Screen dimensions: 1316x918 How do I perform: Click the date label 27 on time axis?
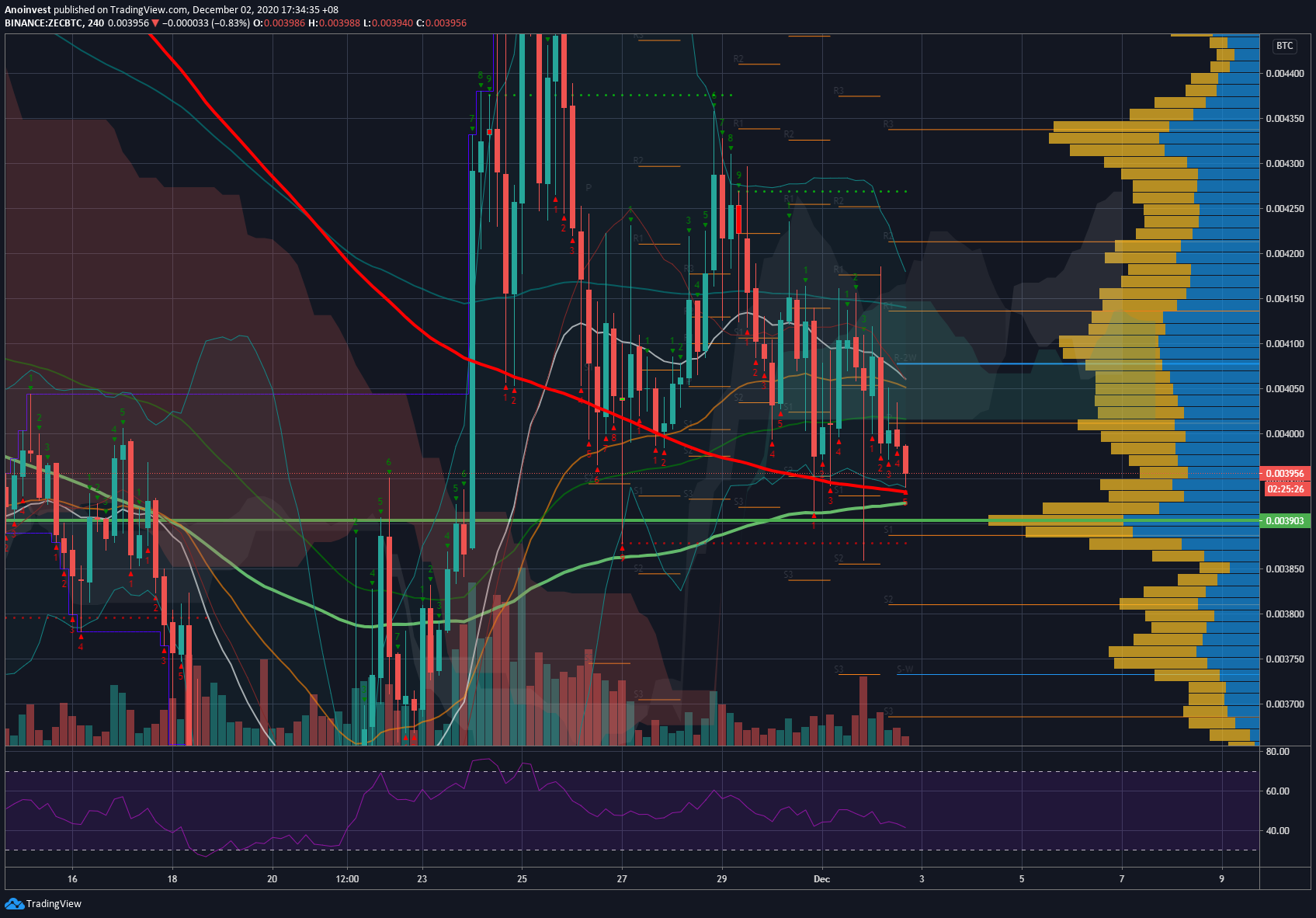622,879
